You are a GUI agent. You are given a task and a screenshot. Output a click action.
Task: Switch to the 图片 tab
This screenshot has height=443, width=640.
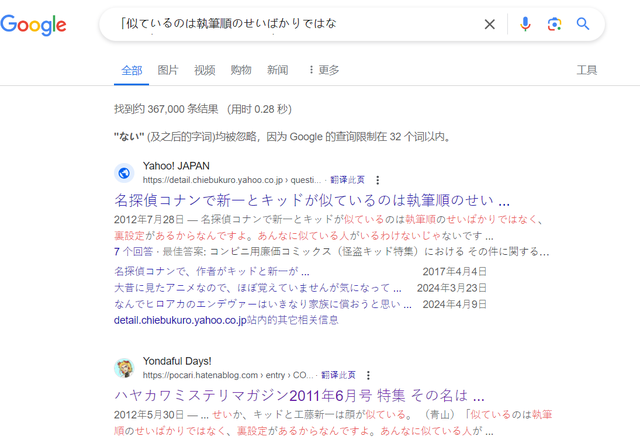click(168, 70)
